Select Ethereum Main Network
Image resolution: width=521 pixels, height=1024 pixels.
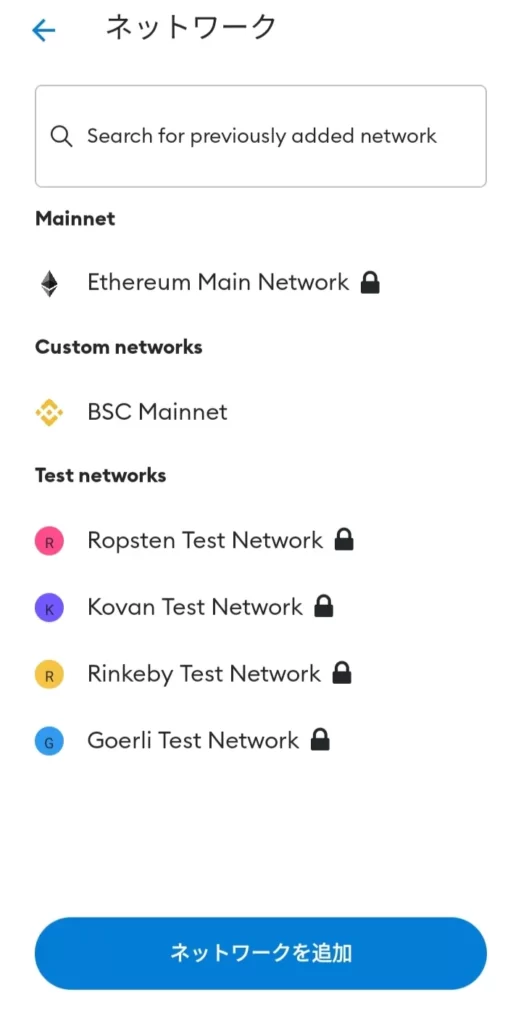218,282
